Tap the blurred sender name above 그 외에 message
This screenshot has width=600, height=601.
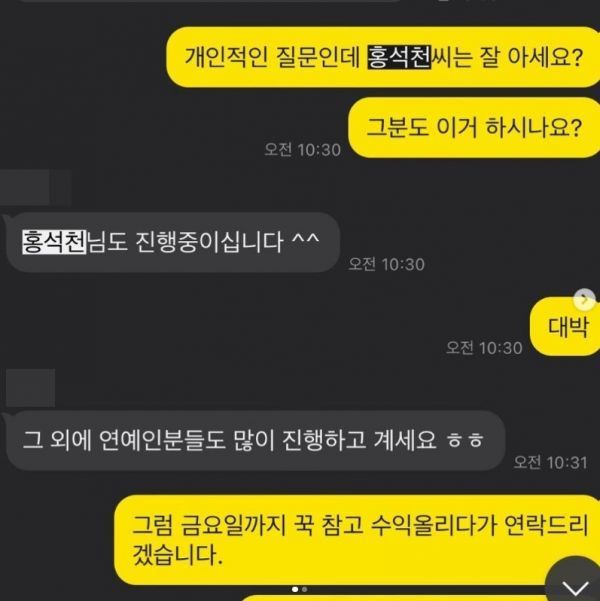click(30, 388)
